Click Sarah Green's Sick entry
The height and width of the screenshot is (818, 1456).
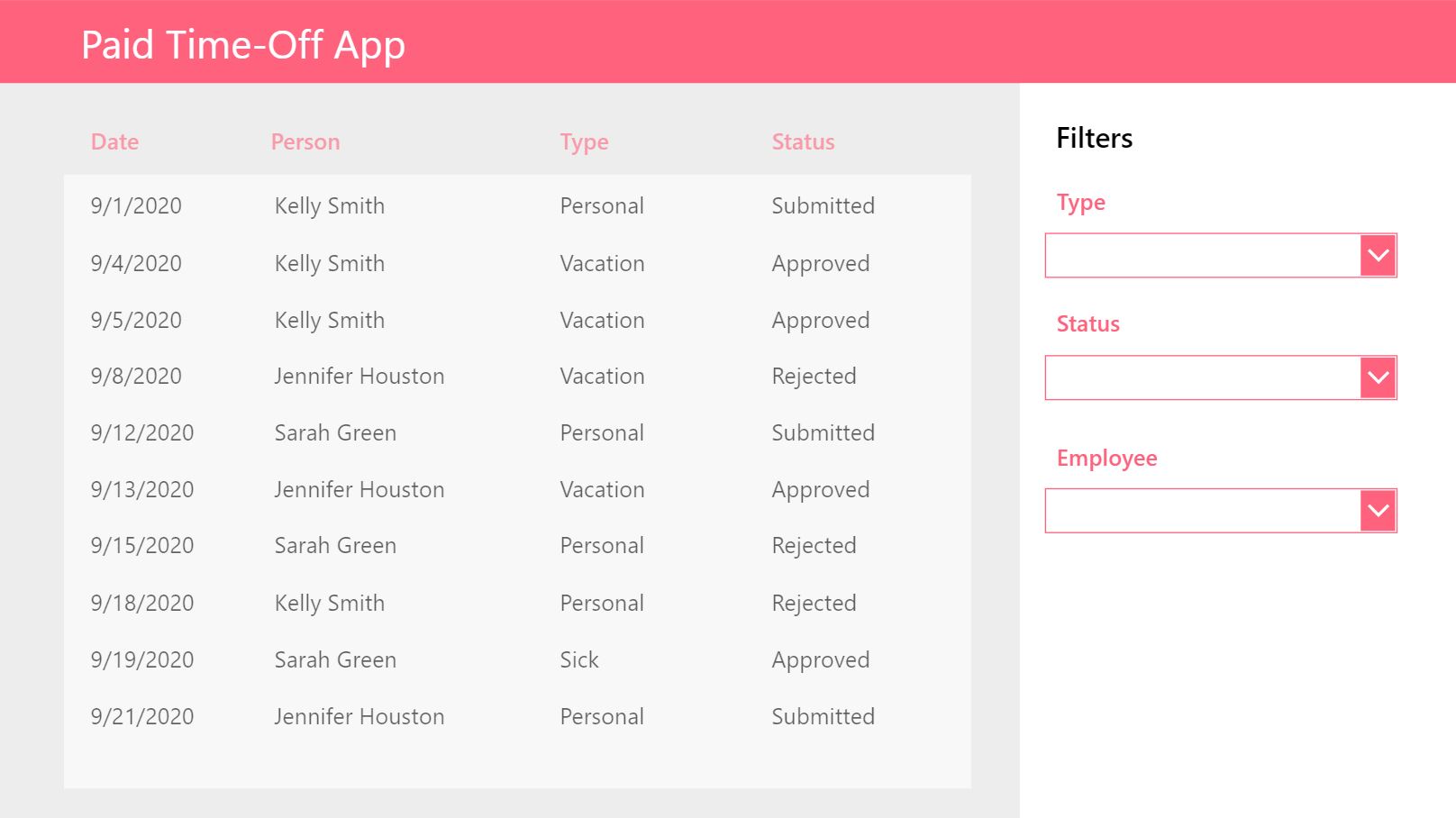[518, 659]
